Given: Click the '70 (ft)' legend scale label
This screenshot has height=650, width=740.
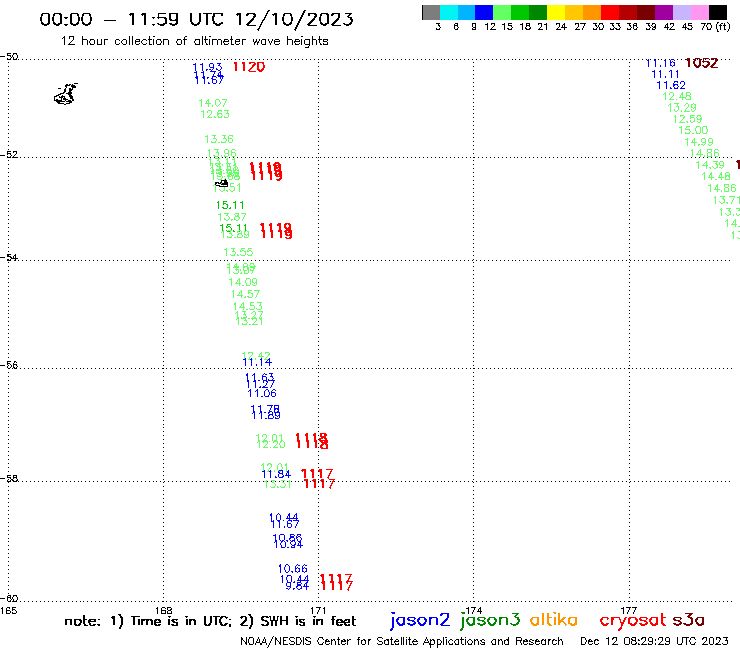Looking at the screenshot, I should coord(715,27).
